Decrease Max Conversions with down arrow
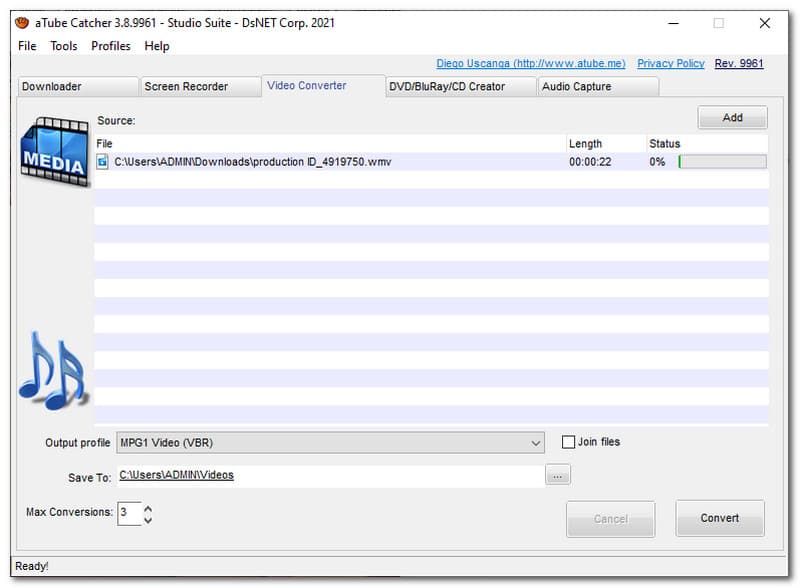The image size is (800, 588). click(x=149, y=520)
